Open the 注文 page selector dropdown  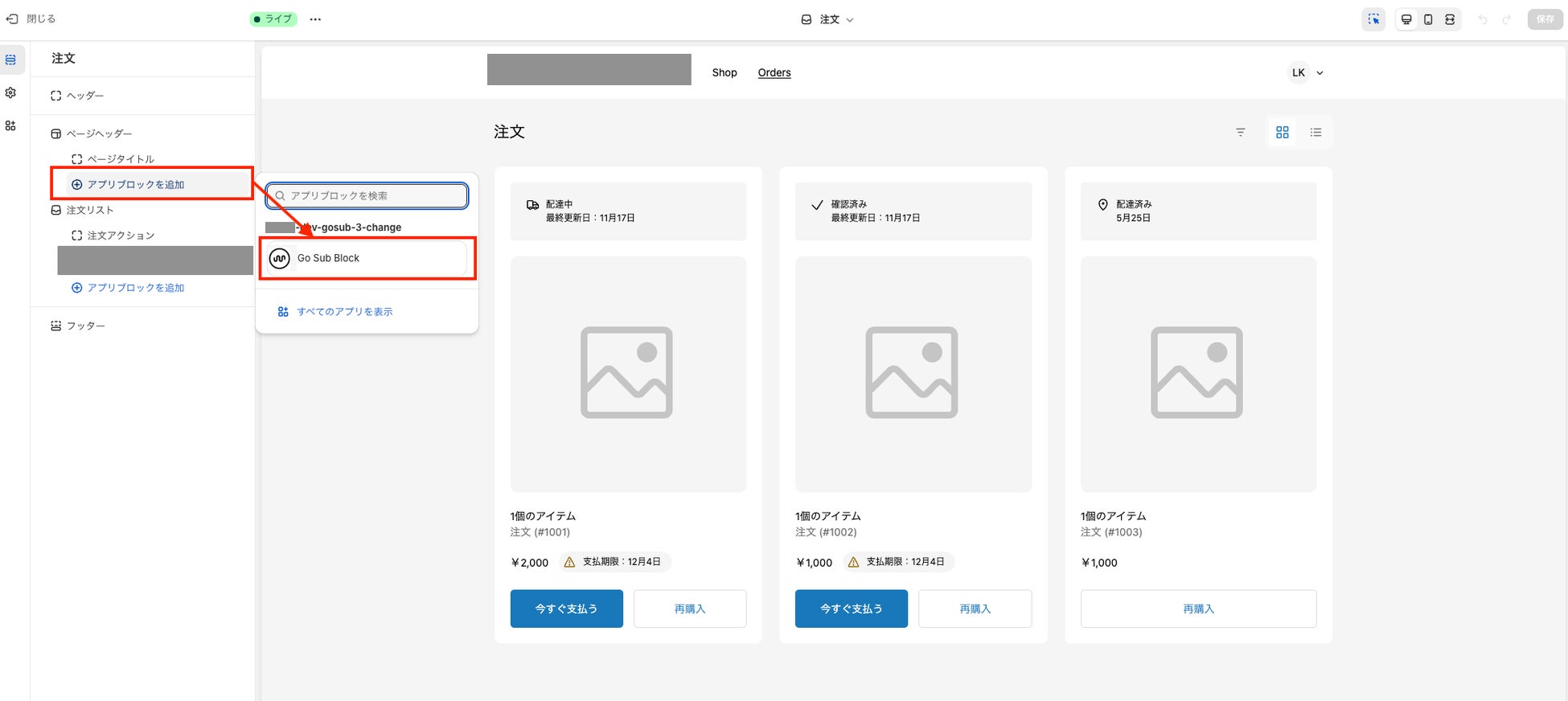827,19
